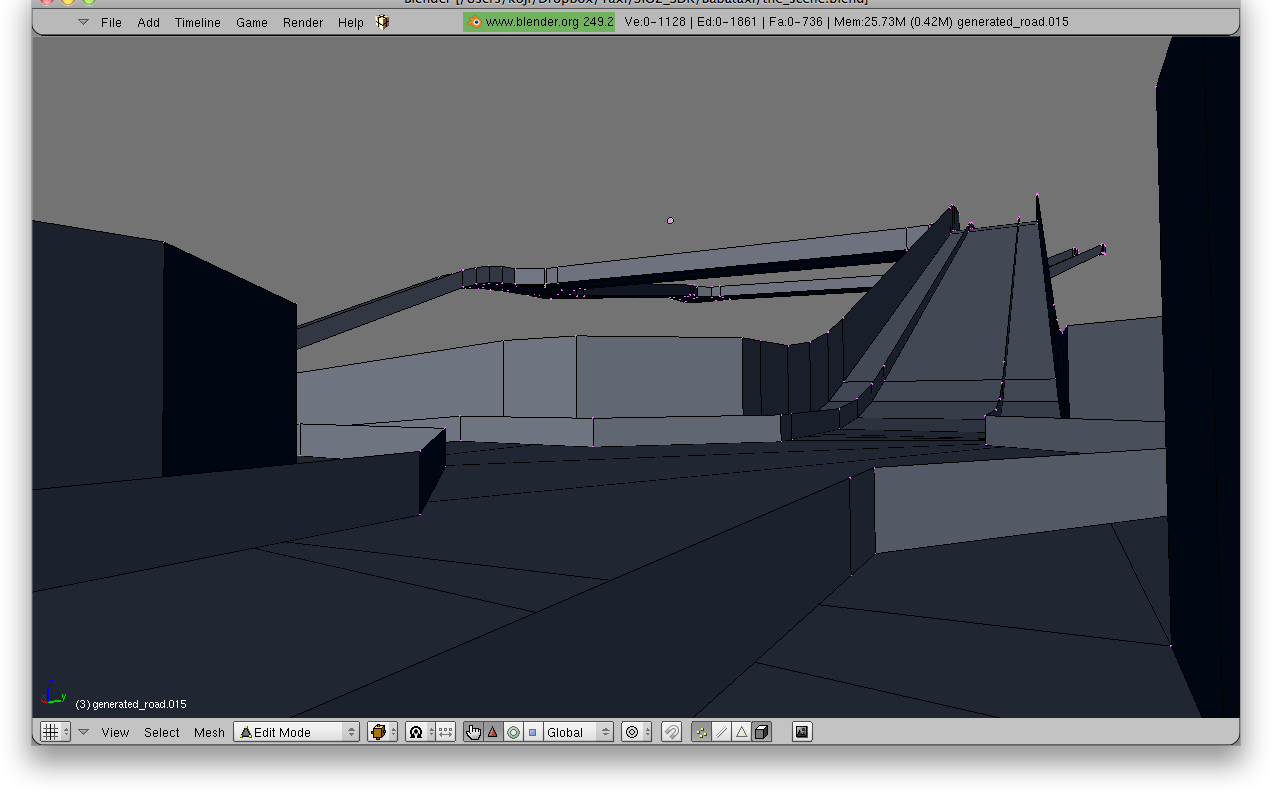Toggle the snap magnet button

coord(672,732)
